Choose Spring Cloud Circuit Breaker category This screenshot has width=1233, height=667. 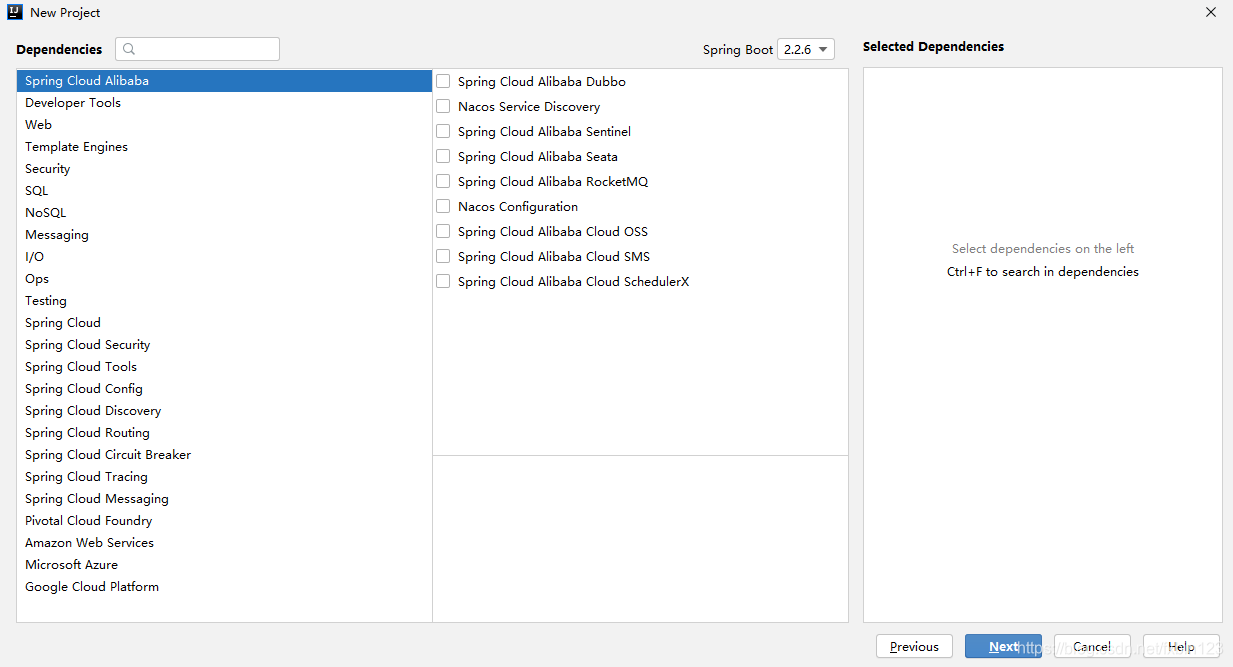(224, 455)
